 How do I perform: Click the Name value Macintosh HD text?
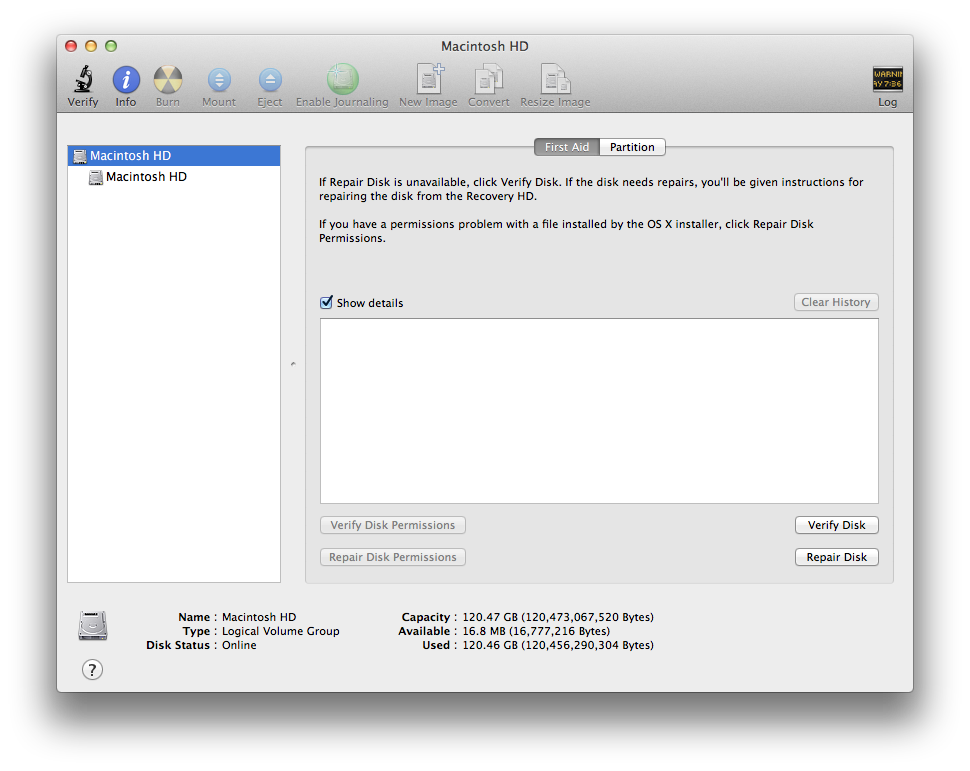click(x=259, y=617)
